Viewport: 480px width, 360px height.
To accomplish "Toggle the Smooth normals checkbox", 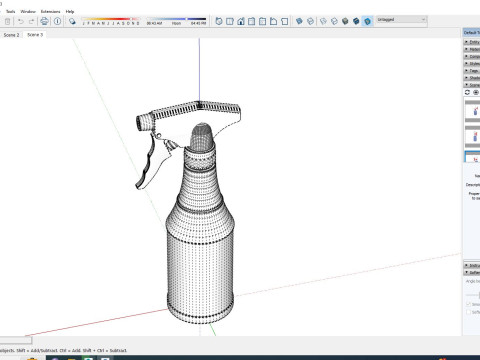I will pos(468,304).
